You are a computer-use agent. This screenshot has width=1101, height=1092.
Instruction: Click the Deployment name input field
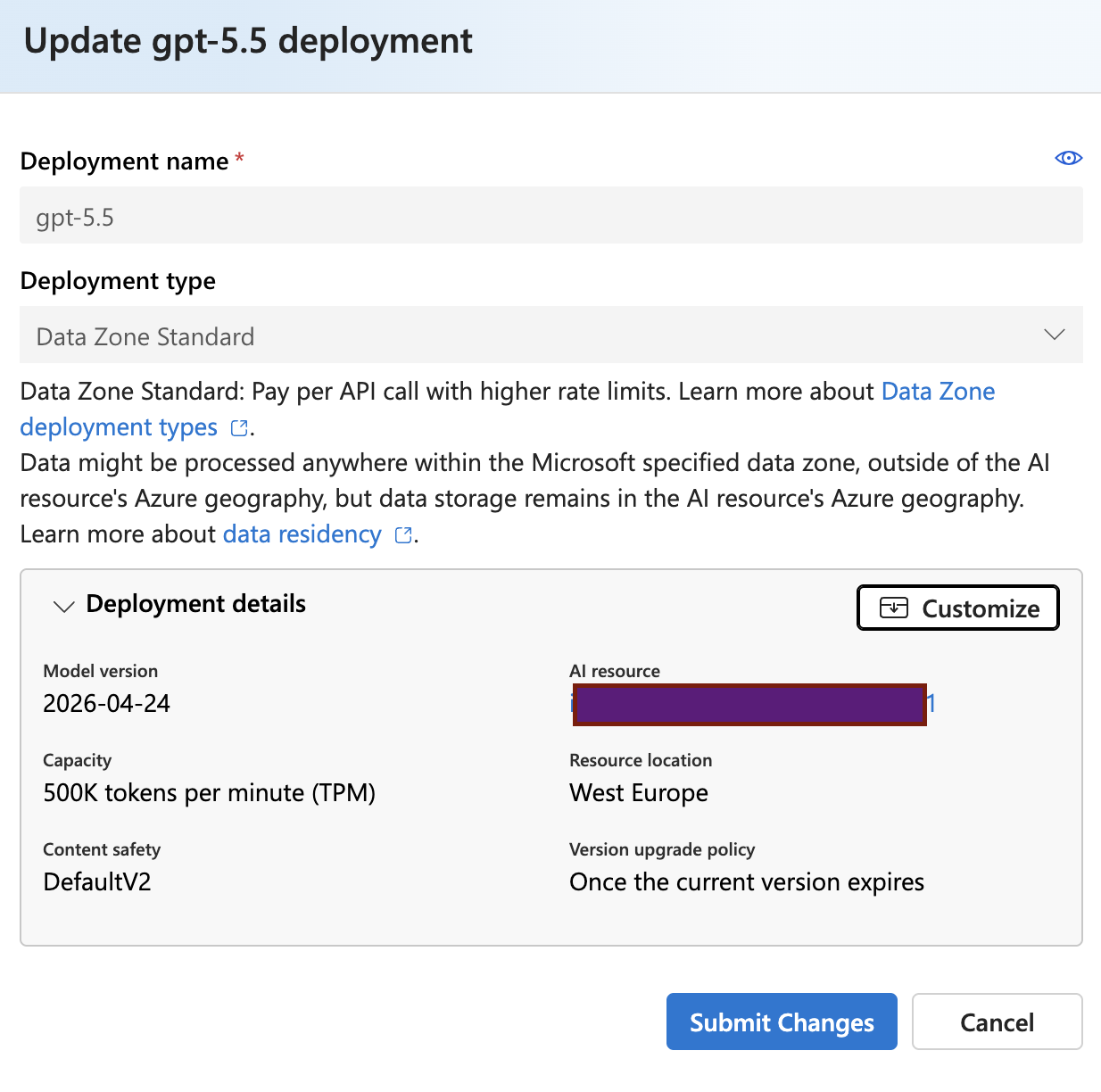(x=551, y=215)
